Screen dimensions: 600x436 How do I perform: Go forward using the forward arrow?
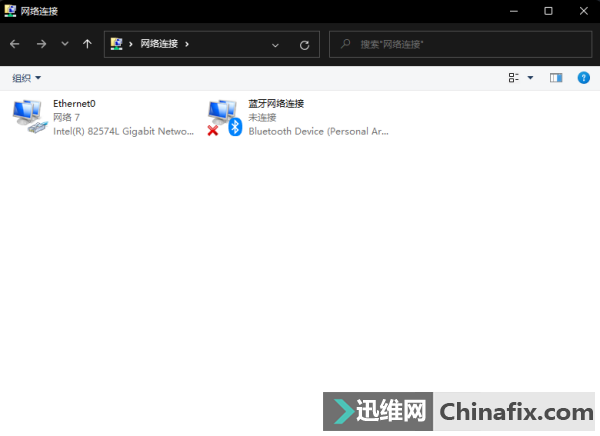41,44
